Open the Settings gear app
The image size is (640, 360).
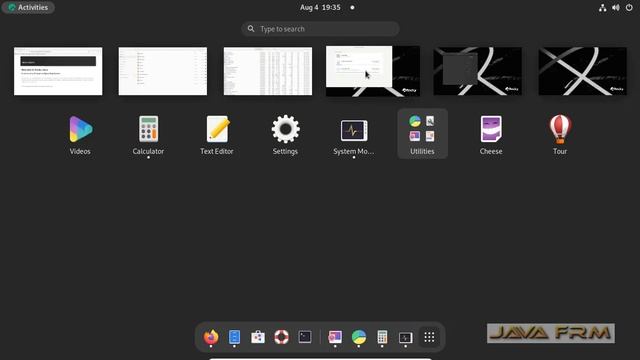pos(285,135)
